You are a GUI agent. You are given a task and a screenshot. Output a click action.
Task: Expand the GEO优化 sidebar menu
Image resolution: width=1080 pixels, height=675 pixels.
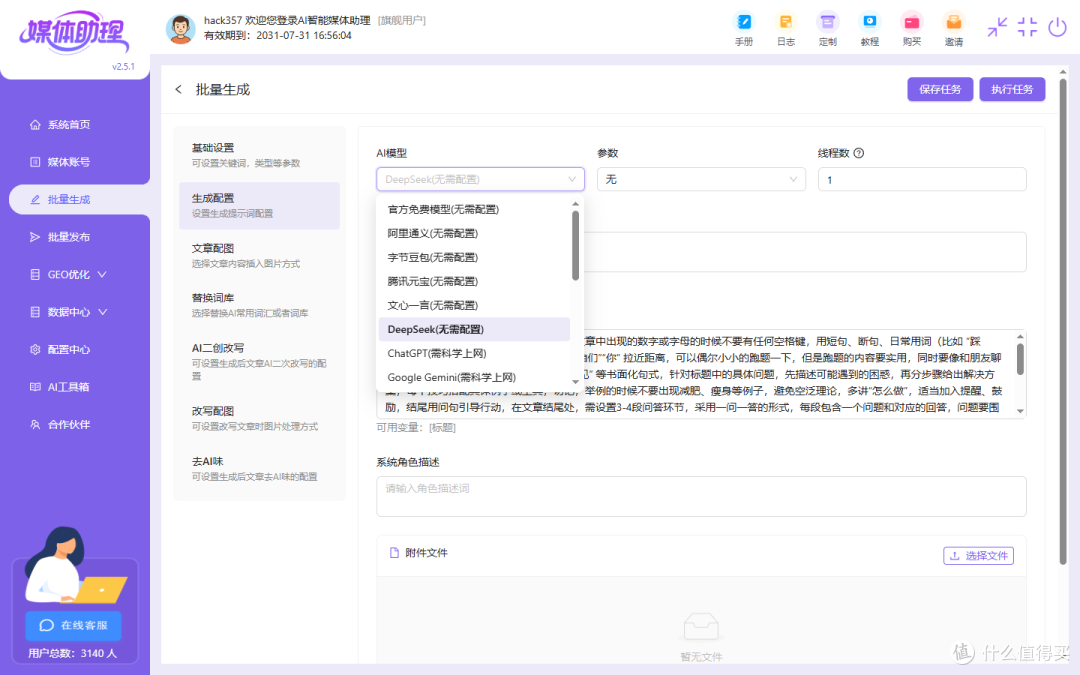pos(69,274)
